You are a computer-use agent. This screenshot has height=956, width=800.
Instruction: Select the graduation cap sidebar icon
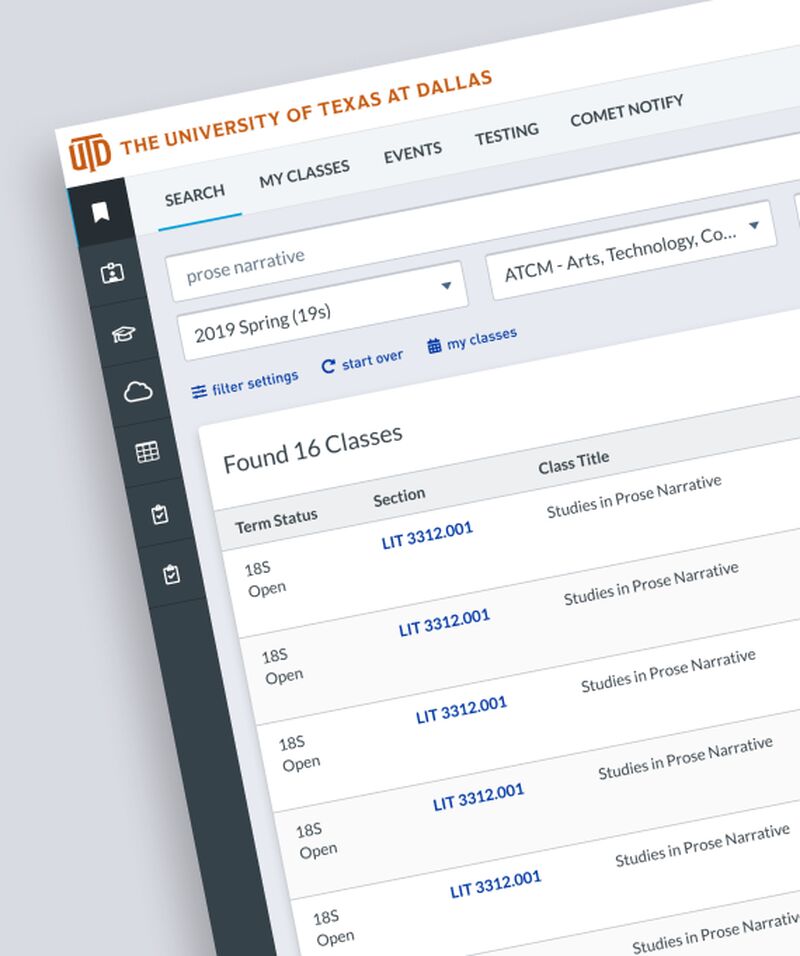[124, 334]
